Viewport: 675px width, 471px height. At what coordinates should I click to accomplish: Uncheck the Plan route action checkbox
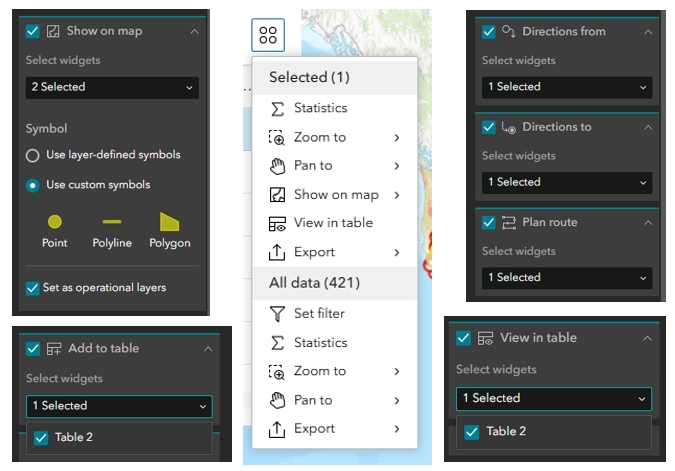pos(489,223)
